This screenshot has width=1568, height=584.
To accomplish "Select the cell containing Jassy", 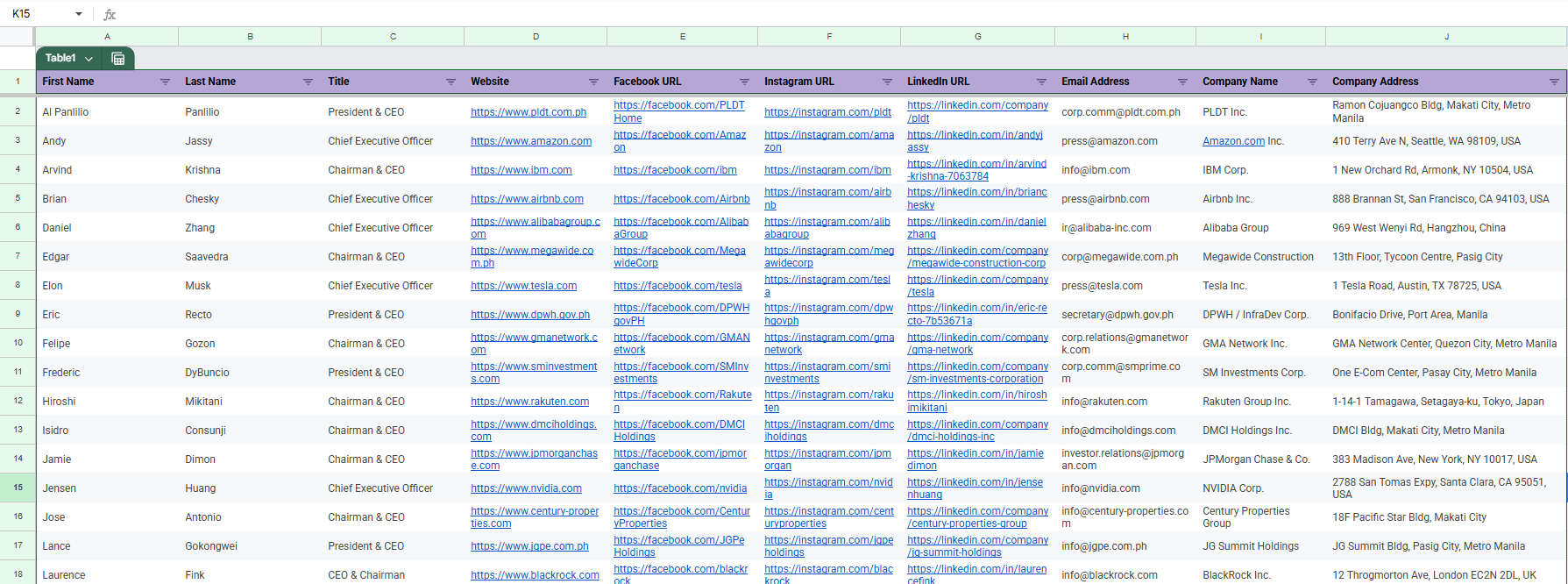I will point(250,140).
